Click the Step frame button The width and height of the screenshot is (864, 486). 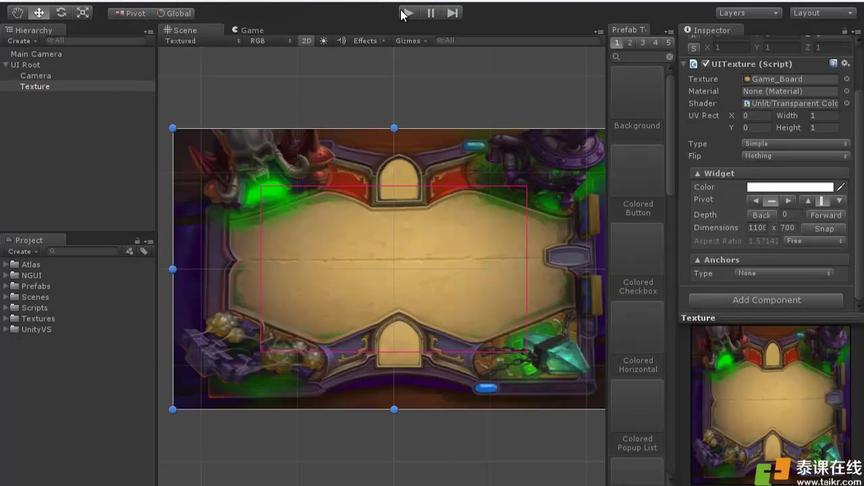click(452, 13)
